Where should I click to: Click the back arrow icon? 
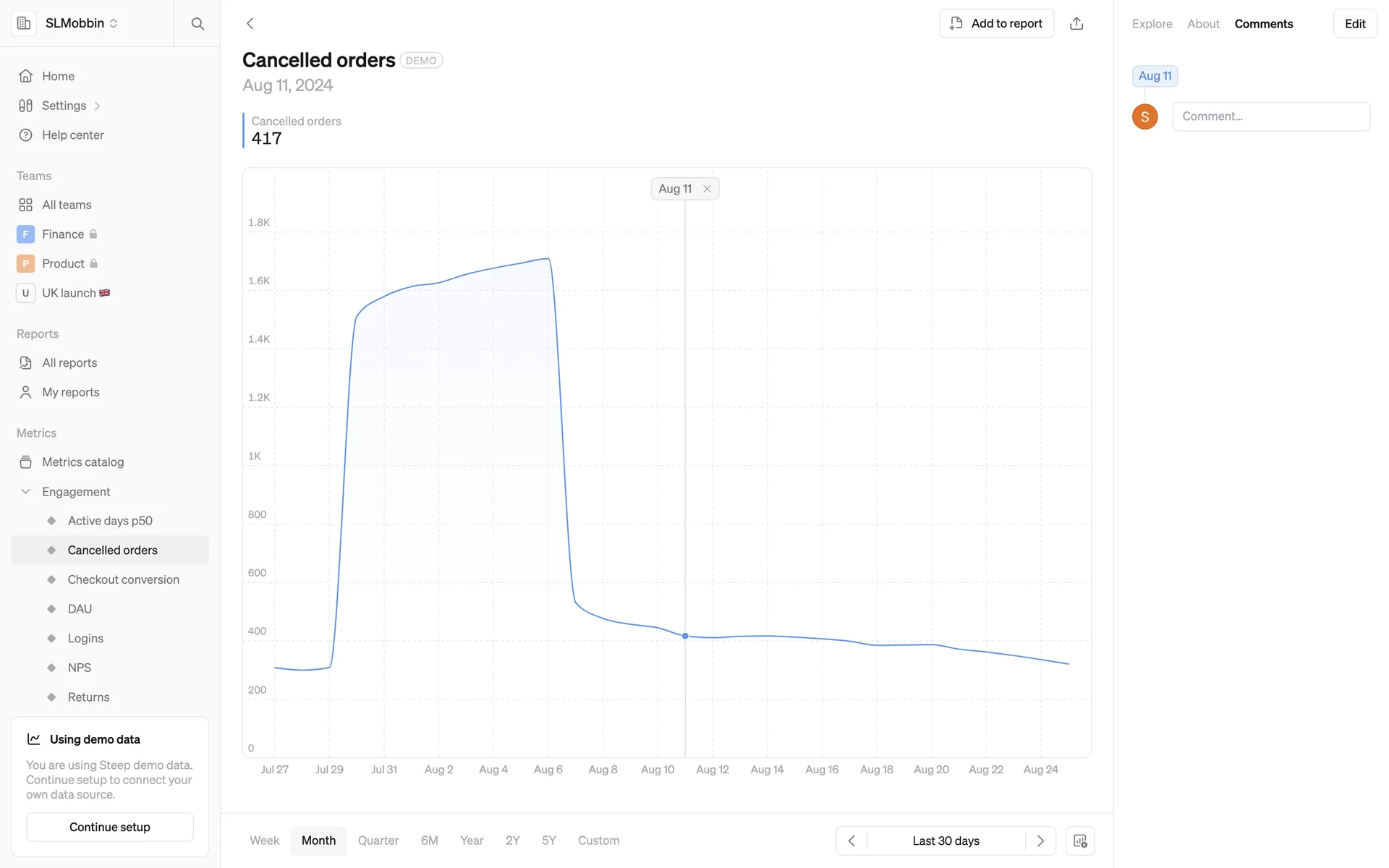(x=250, y=24)
